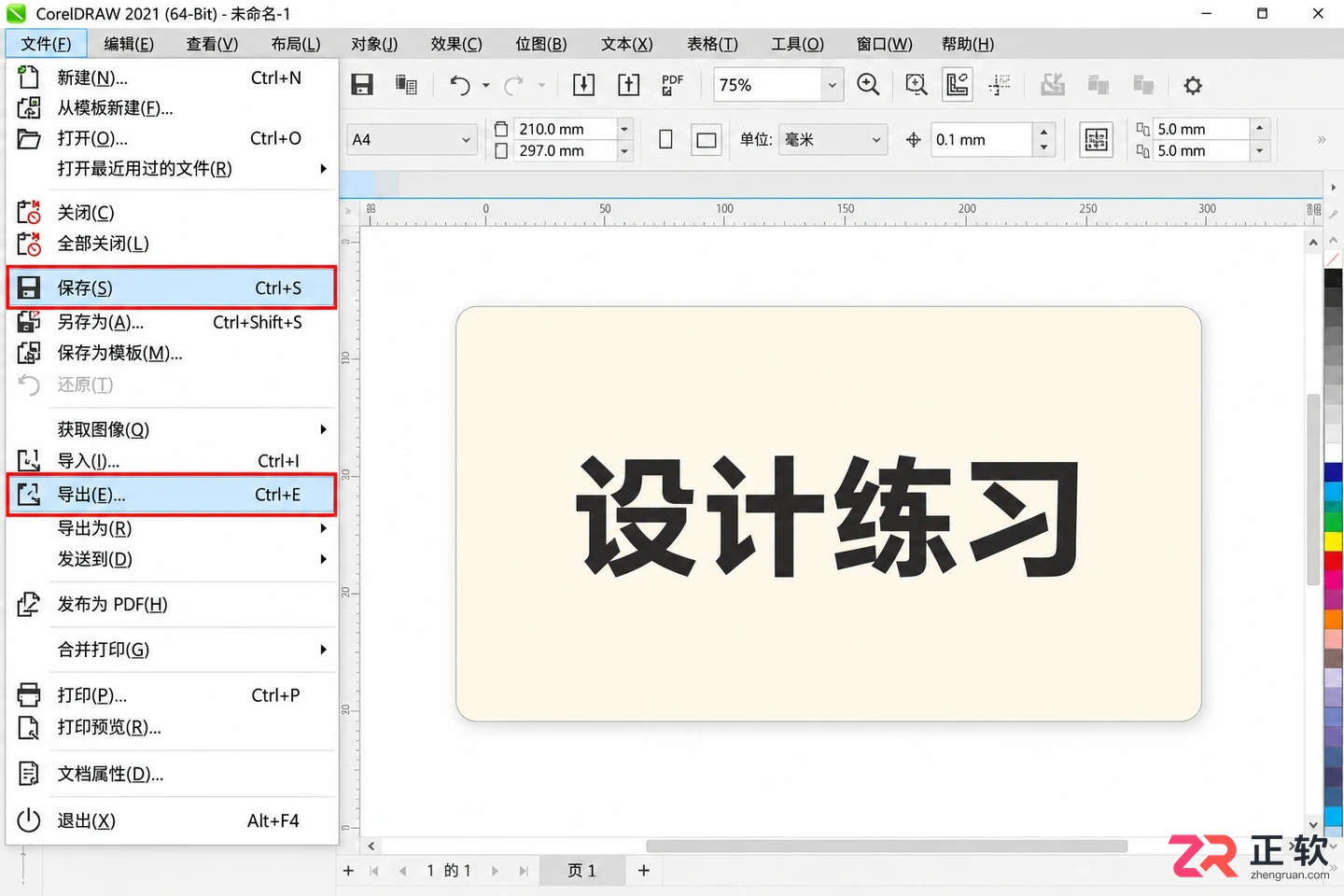Screen dimensions: 1344x896
Task: Open the 毫米 units dropdown
Action: 876,140
